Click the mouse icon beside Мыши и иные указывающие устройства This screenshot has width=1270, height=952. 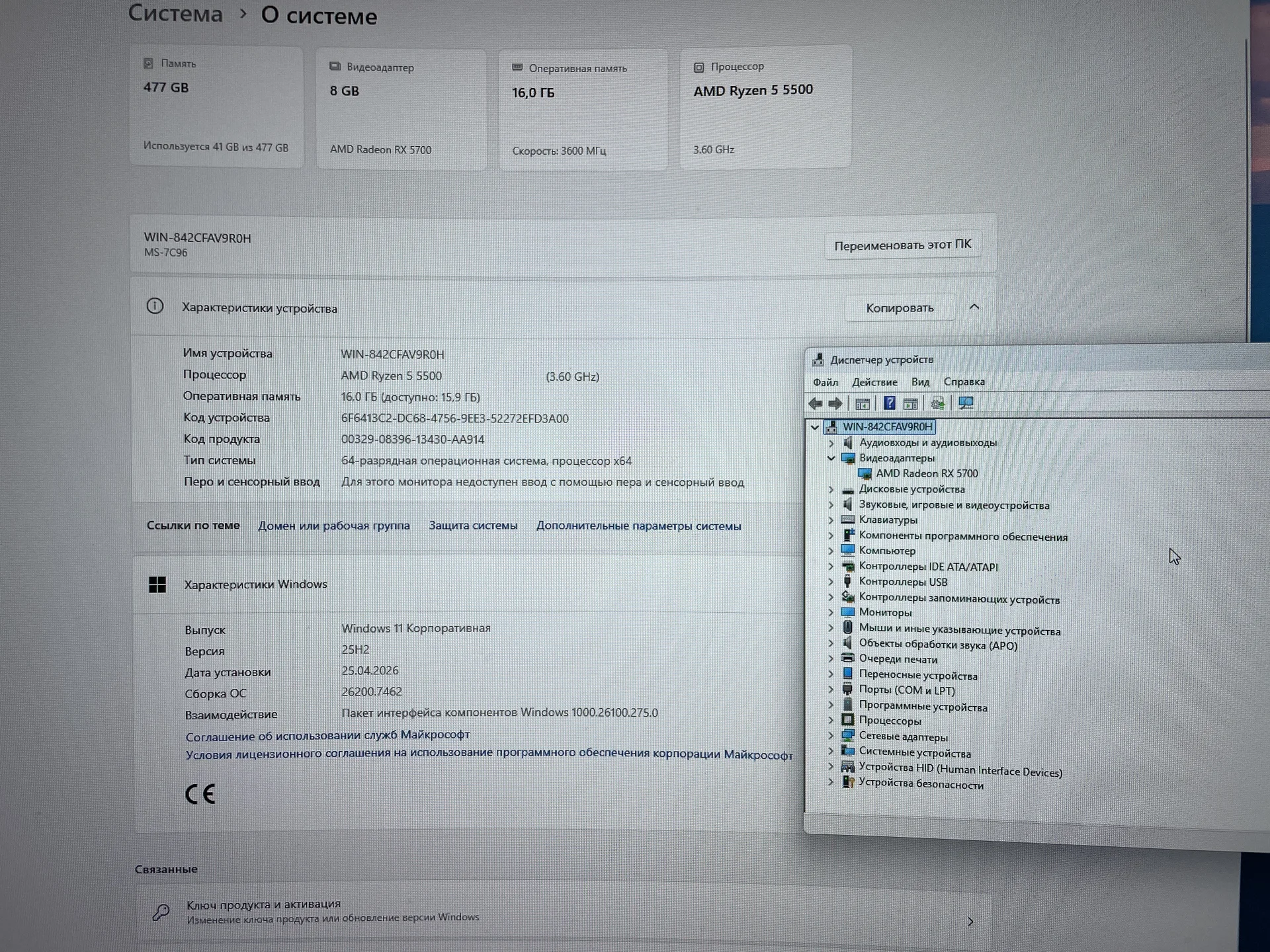[847, 627]
